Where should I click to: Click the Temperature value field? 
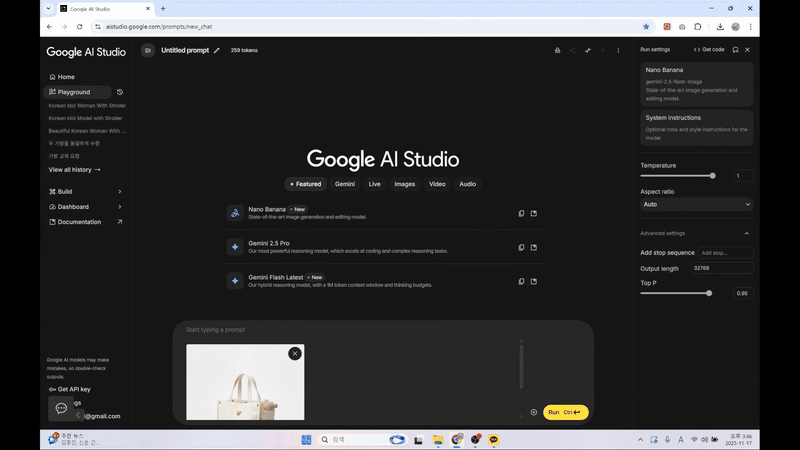pos(742,176)
